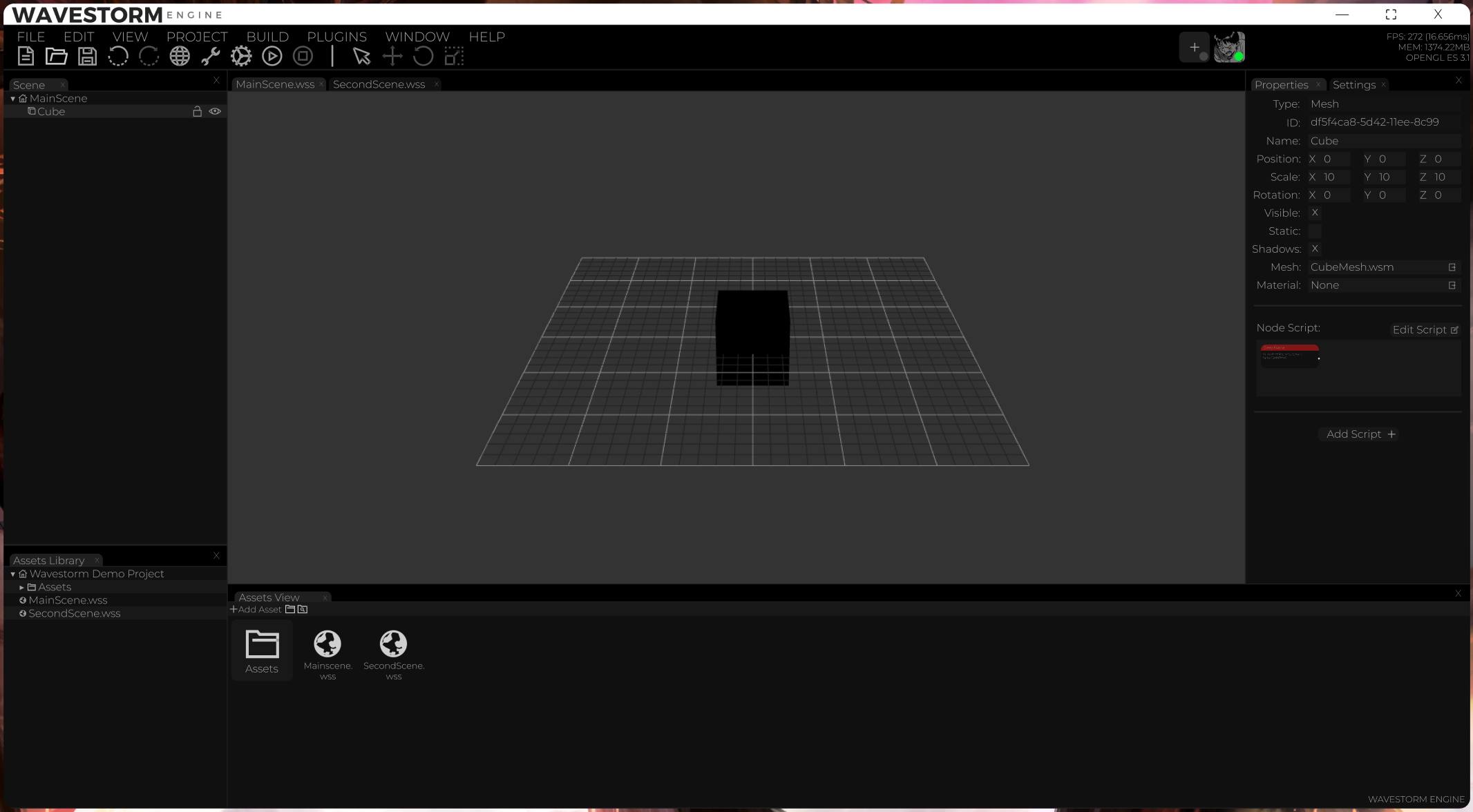
Task: Save the project with the floppy disk icon
Action: (88, 57)
